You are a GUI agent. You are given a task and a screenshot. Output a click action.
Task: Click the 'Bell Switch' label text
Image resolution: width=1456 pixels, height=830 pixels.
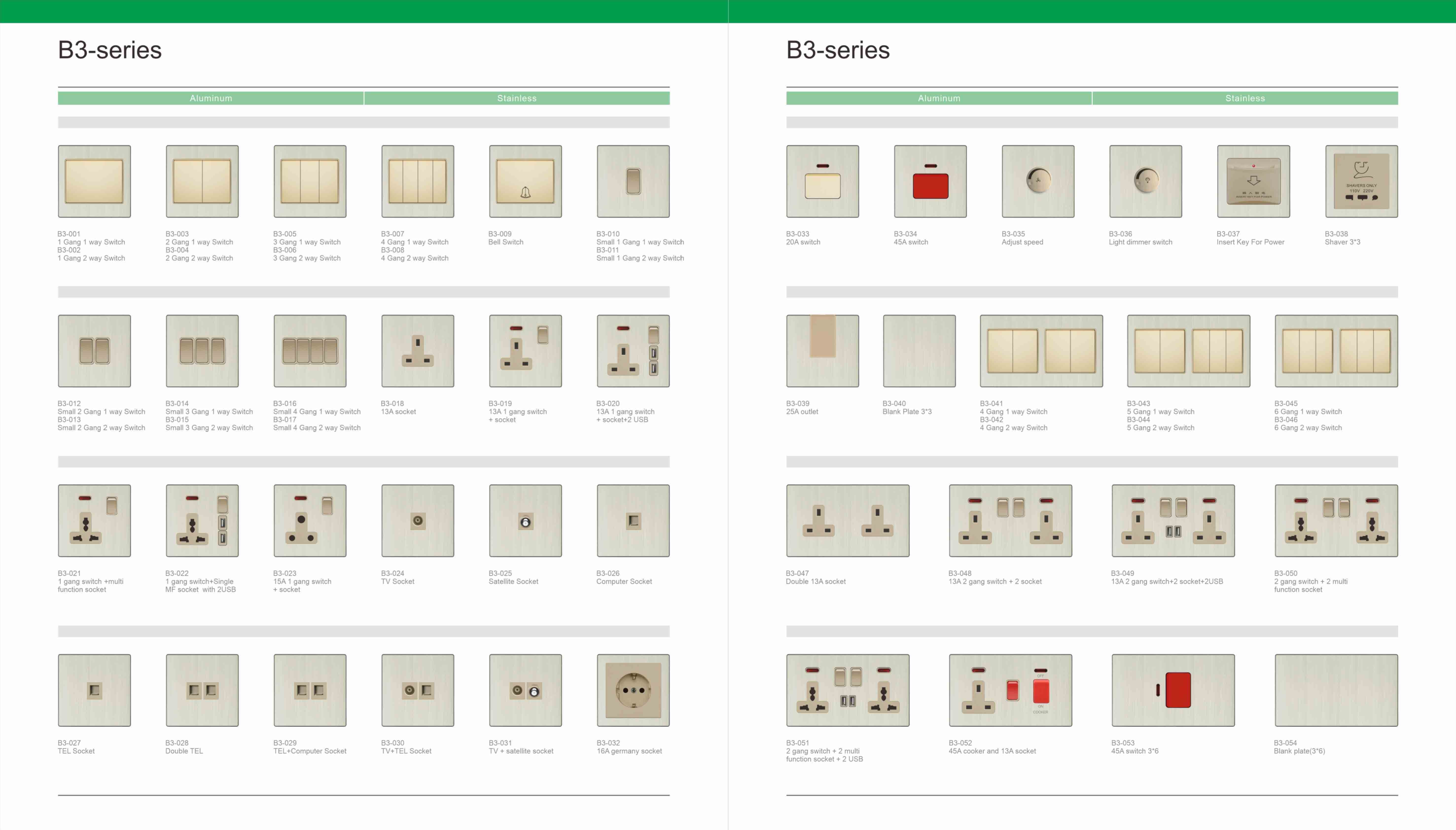point(506,242)
